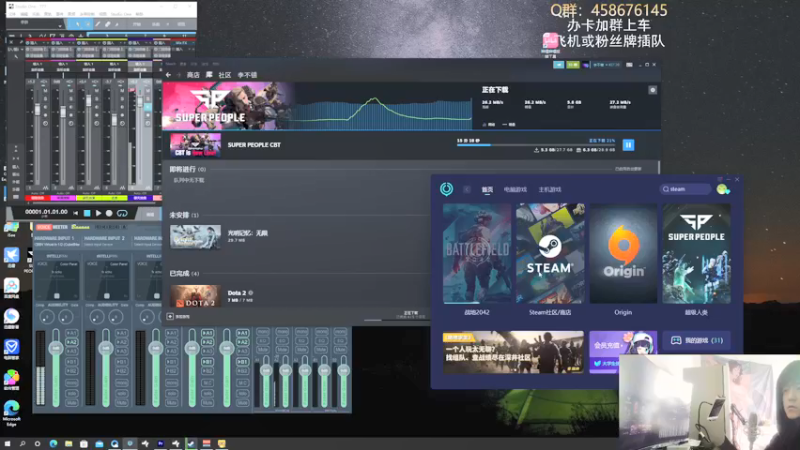Open File Explorer from the taskbar
This screenshot has height=450, width=800.
[68, 444]
